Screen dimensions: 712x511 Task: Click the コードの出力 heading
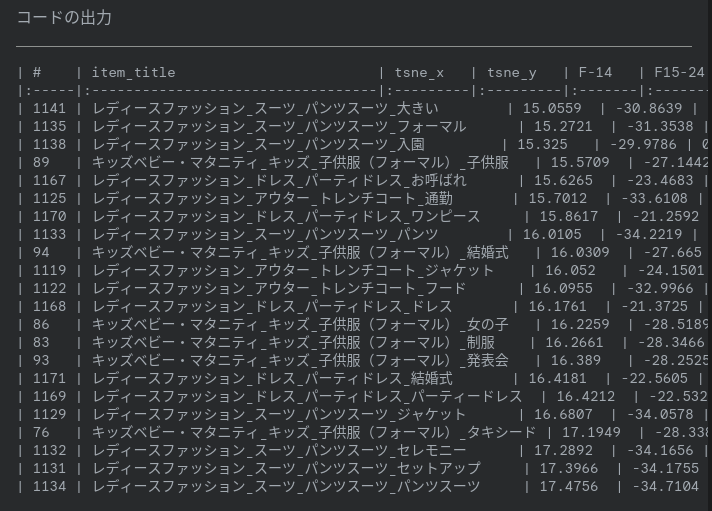pyautogui.click(x=64, y=18)
